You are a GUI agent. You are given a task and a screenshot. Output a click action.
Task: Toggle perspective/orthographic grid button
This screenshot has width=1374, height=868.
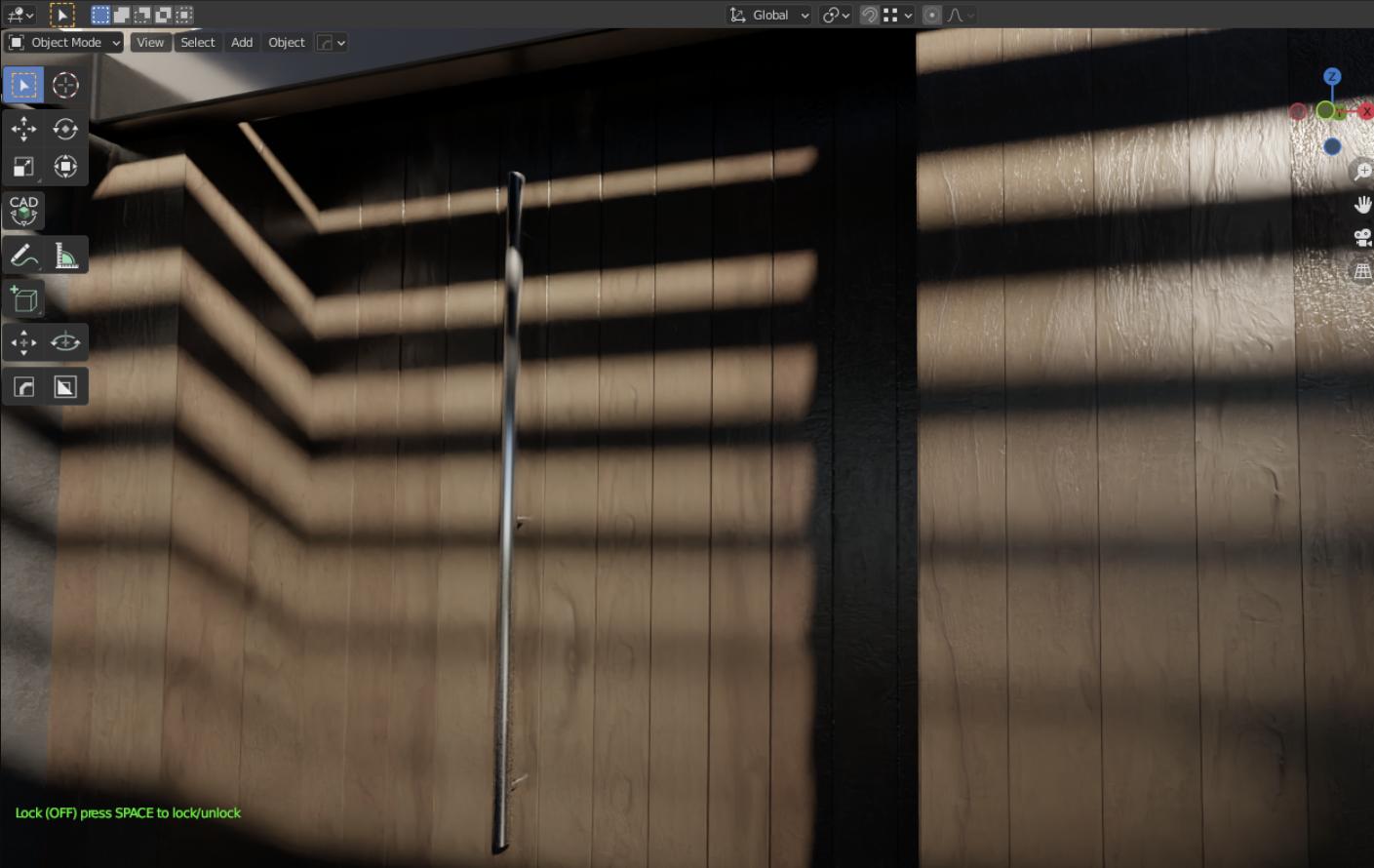(x=1362, y=272)
